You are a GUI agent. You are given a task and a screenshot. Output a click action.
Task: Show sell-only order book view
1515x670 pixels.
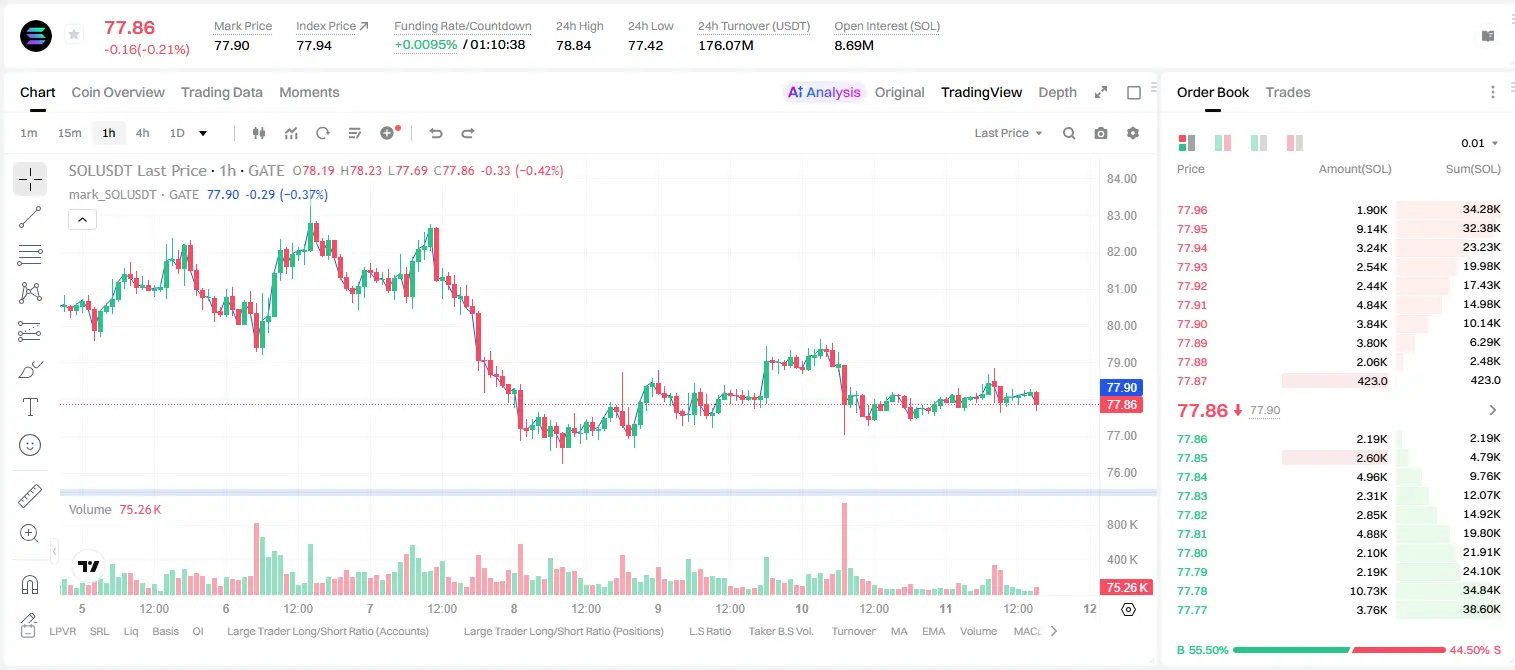1295,143
